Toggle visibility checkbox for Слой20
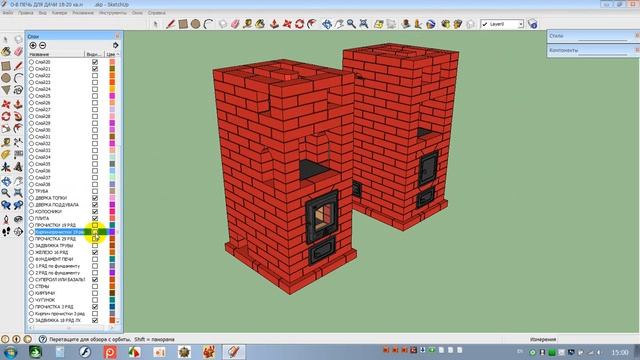The image size is (640, 360). [95, 62]
